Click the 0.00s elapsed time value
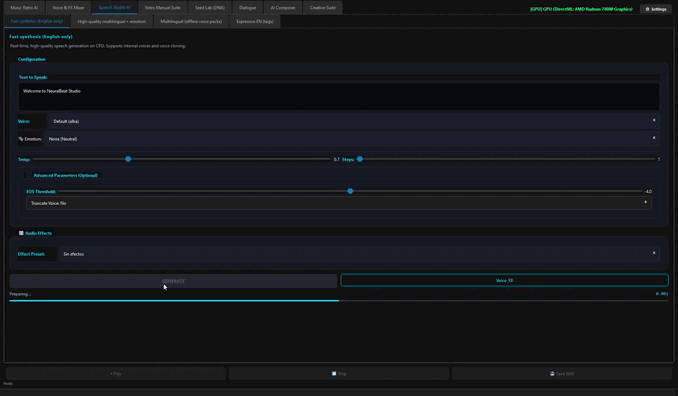Viewport: 678px width, 396px height. tap(662, 294)
